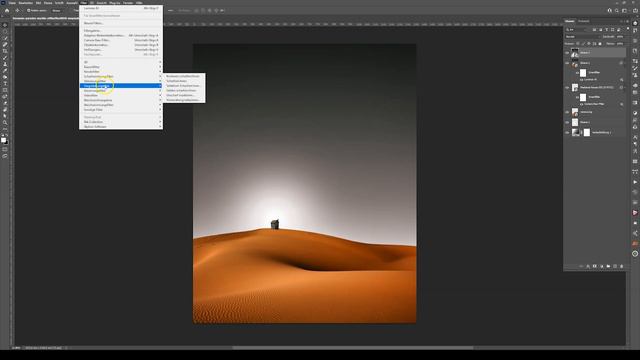Image resolution: width=640 pixels, height=360 pixels.
Task: Swap foreground and background colors icon
Action: point(7,134)
